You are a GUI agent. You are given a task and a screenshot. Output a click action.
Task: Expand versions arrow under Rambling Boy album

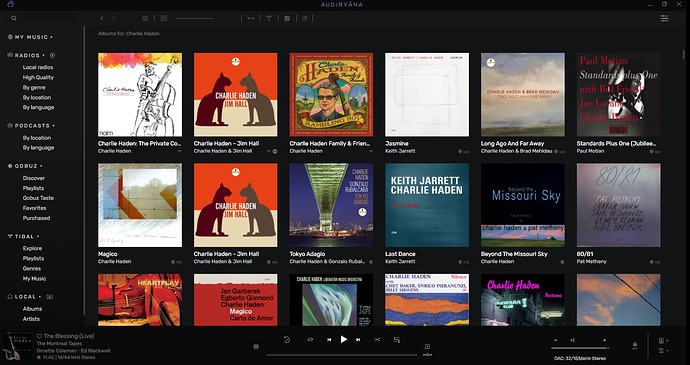pyautogui.click(x=371, y=151)
